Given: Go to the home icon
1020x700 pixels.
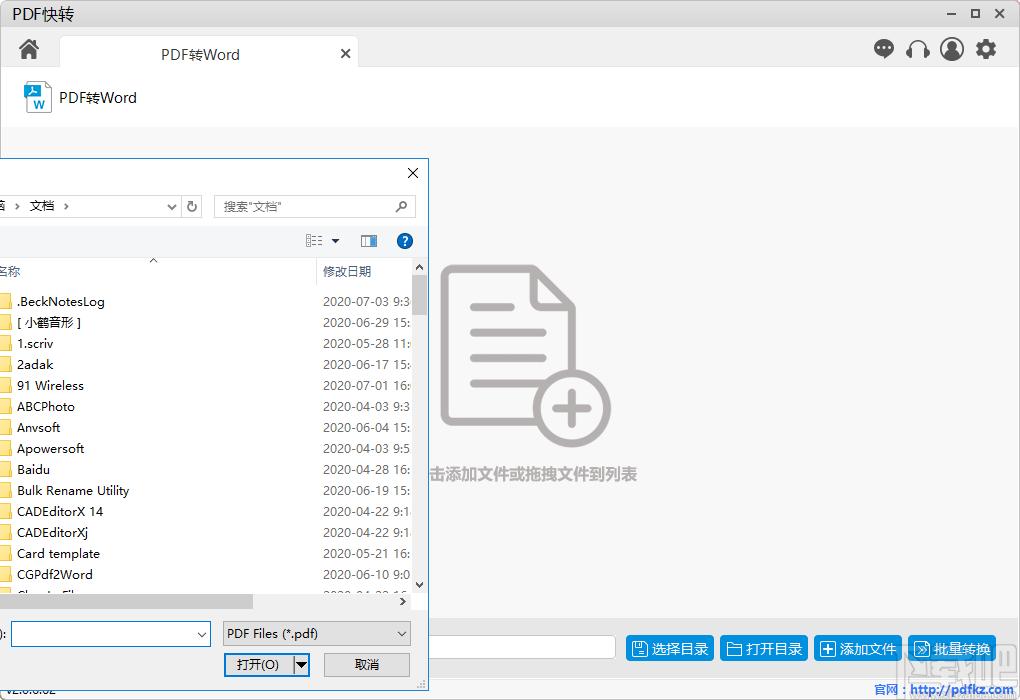Looking at the screenshot, I should tap(29, 49).
